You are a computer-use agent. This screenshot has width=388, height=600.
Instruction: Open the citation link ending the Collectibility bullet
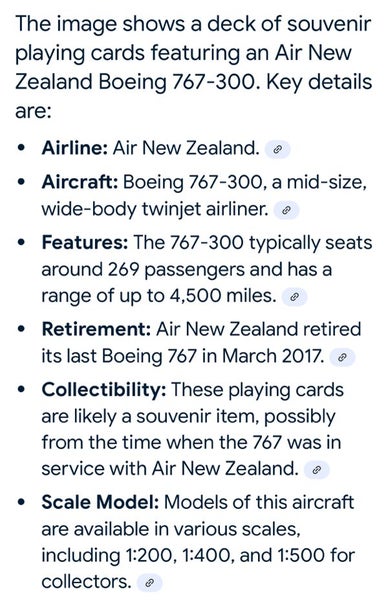316,470
